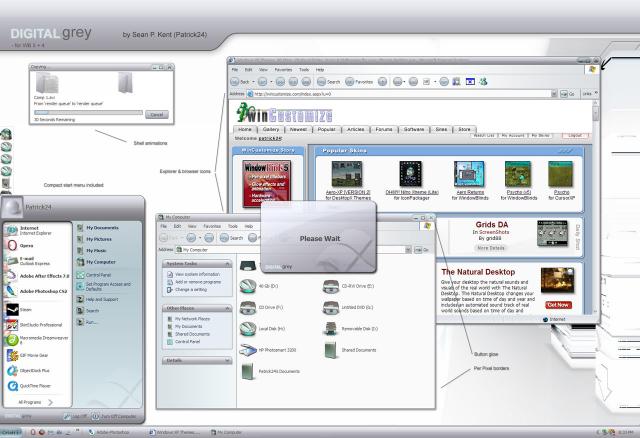Open the Articles tab on WinCustomize
Viewport: 640px width, 438px height.
356,129
